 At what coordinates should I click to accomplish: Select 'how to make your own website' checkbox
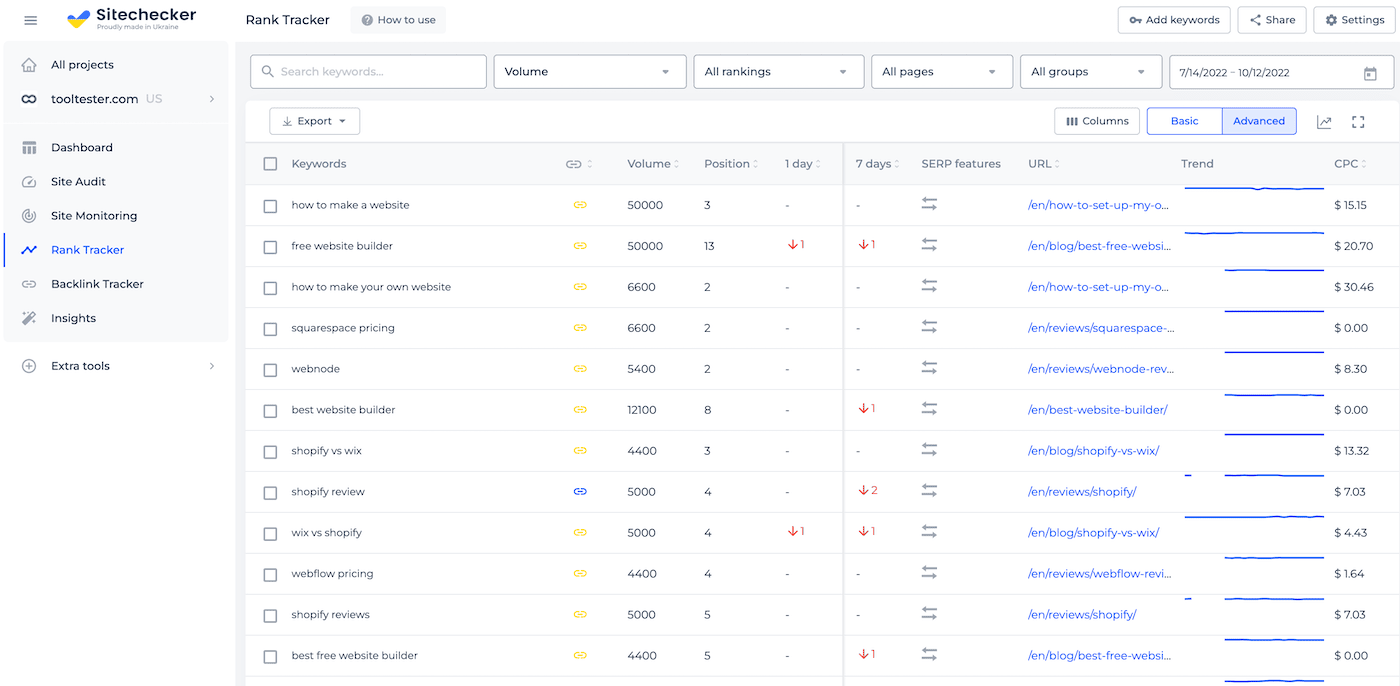coord(270,288)
